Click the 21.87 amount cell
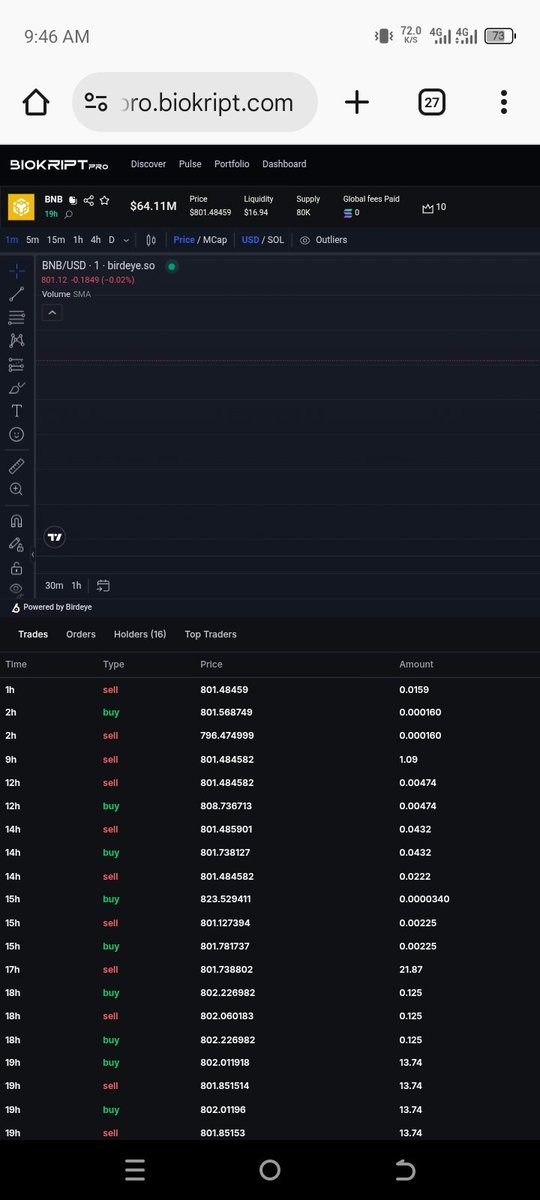 [x=410, y=969]
